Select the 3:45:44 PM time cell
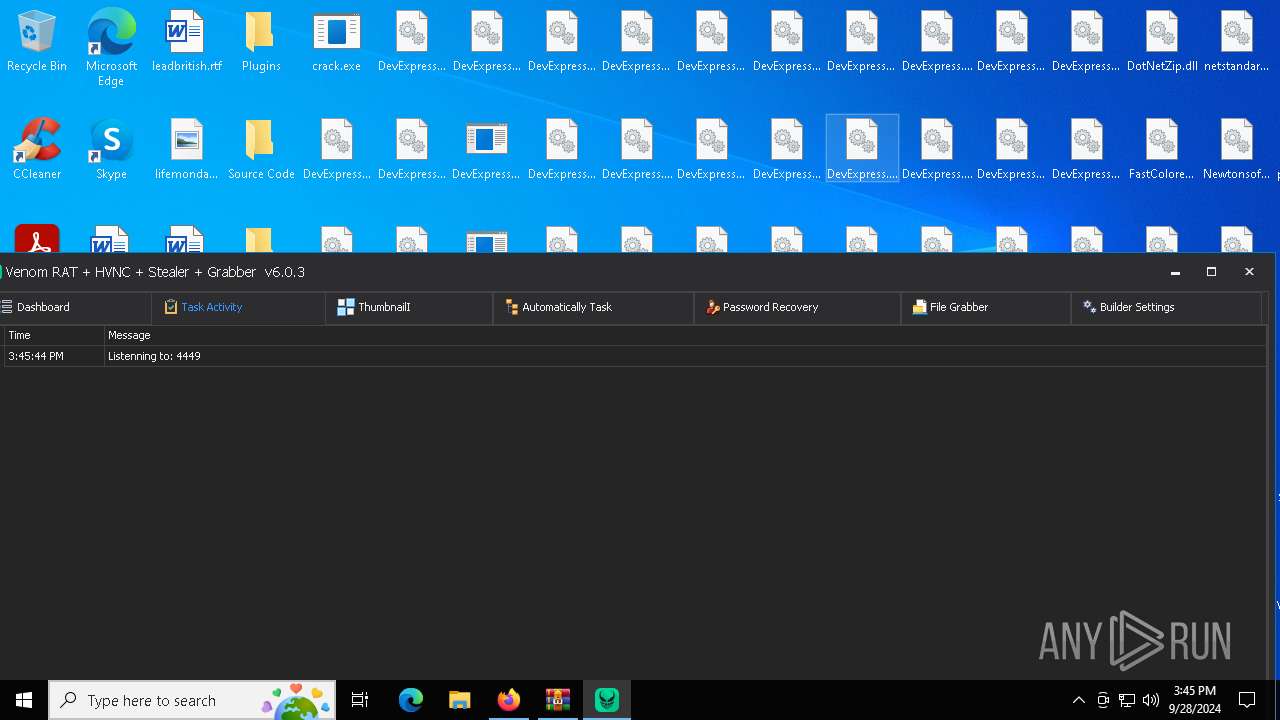The height and width of the screenshot is (720, 1280). (x=54, y=356)
